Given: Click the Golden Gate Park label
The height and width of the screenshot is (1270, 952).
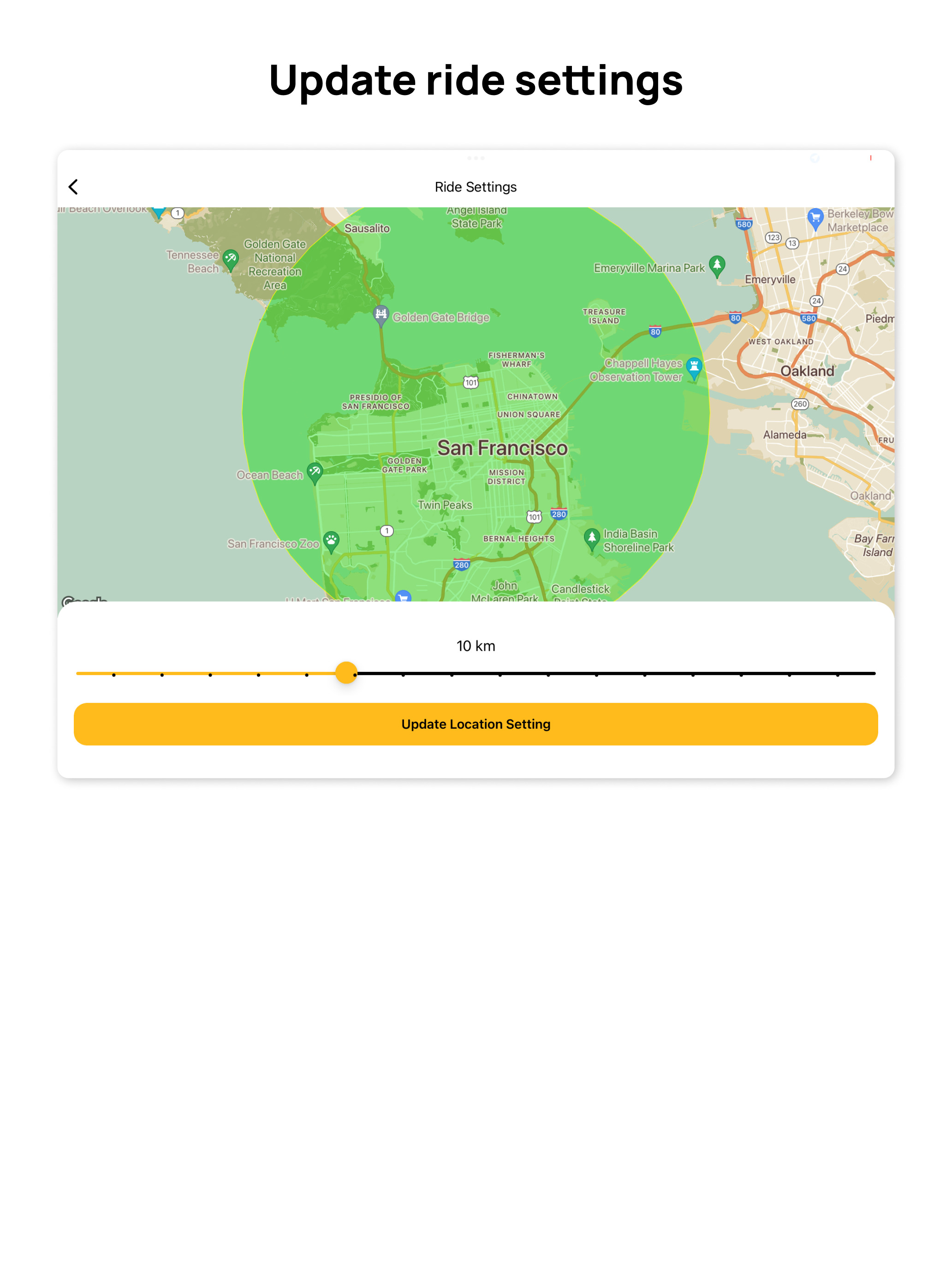Looking at the screenshot, I should click(x=405, y=465).
